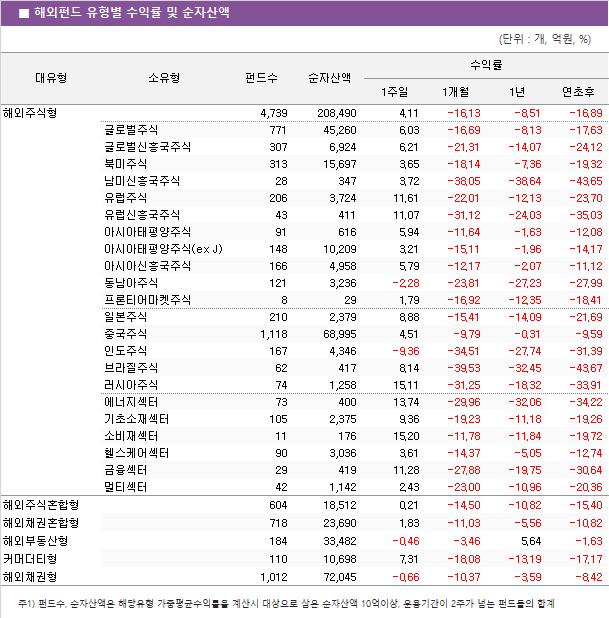Click the 해외펀드 유형별 수익률 및 순자산액 title

132,13
